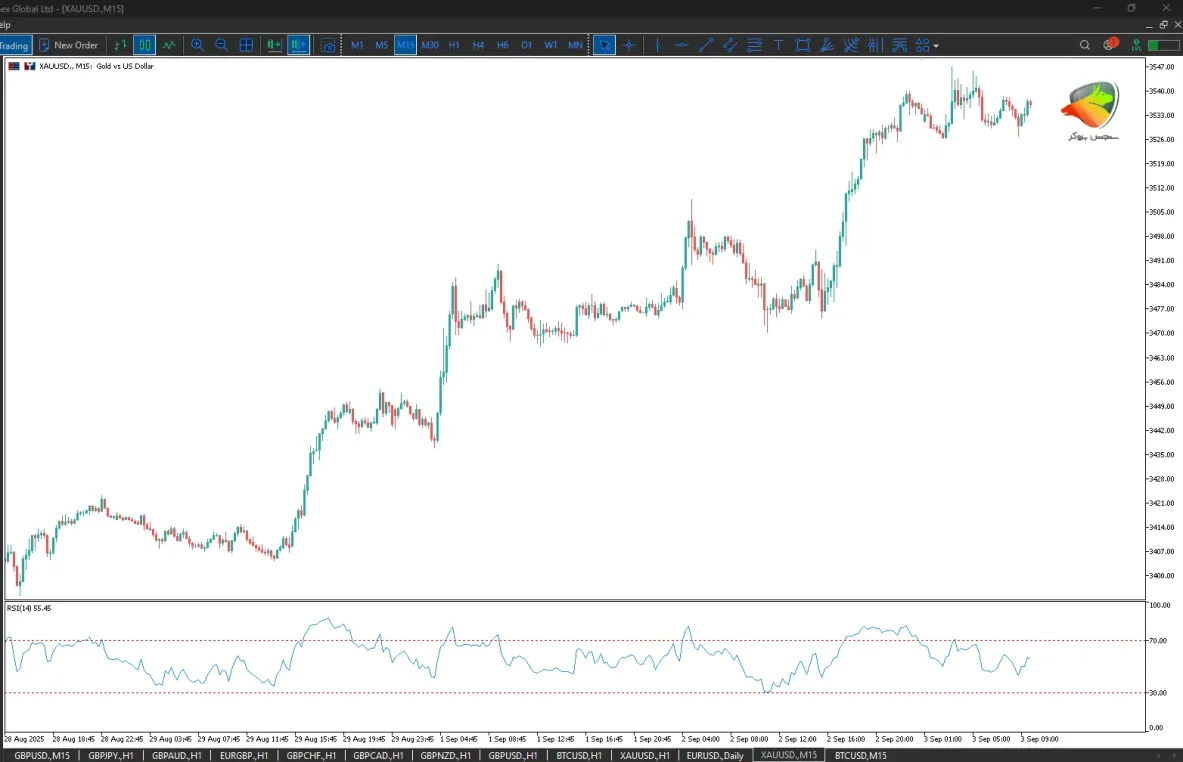Open search with magnifier icon

(1085, 45)
